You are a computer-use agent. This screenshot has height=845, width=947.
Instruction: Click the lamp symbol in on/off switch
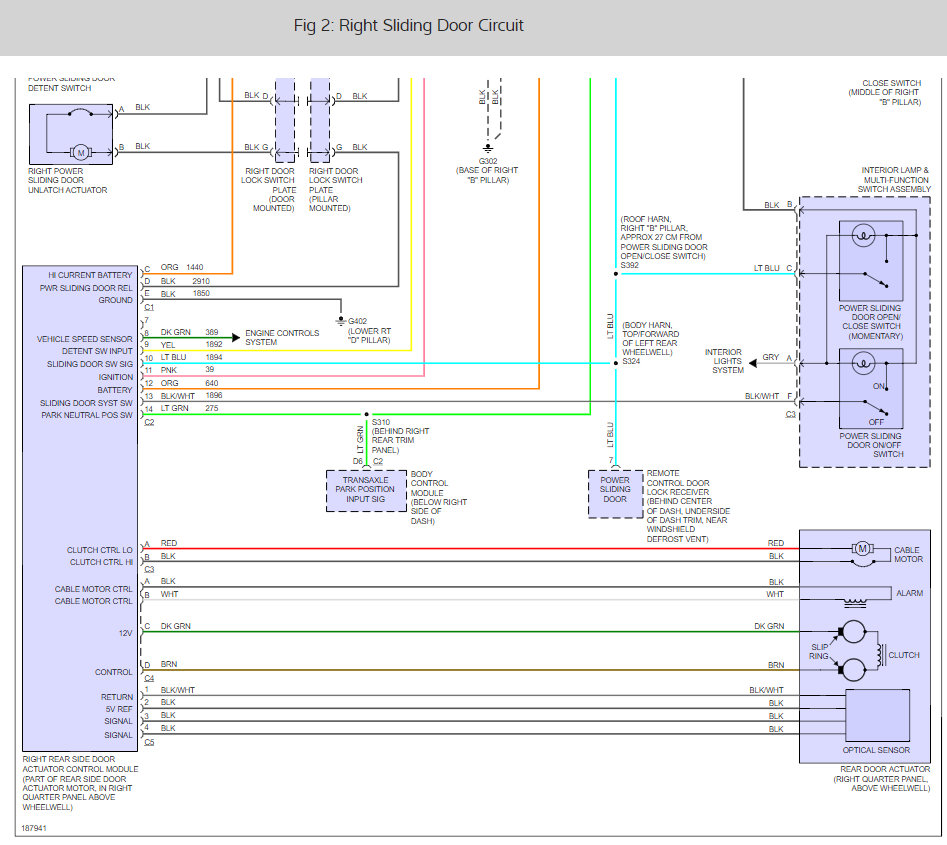click(x=863, y=364)
